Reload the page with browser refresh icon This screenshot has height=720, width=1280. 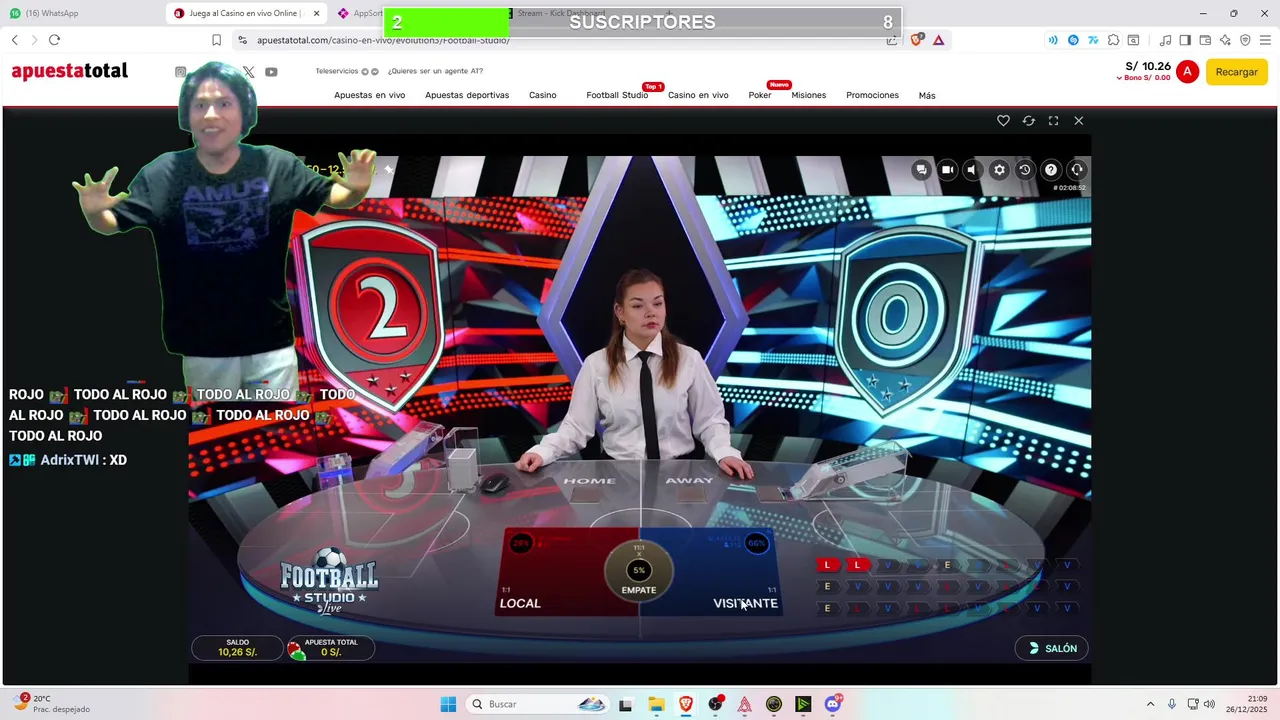[54, 40]
